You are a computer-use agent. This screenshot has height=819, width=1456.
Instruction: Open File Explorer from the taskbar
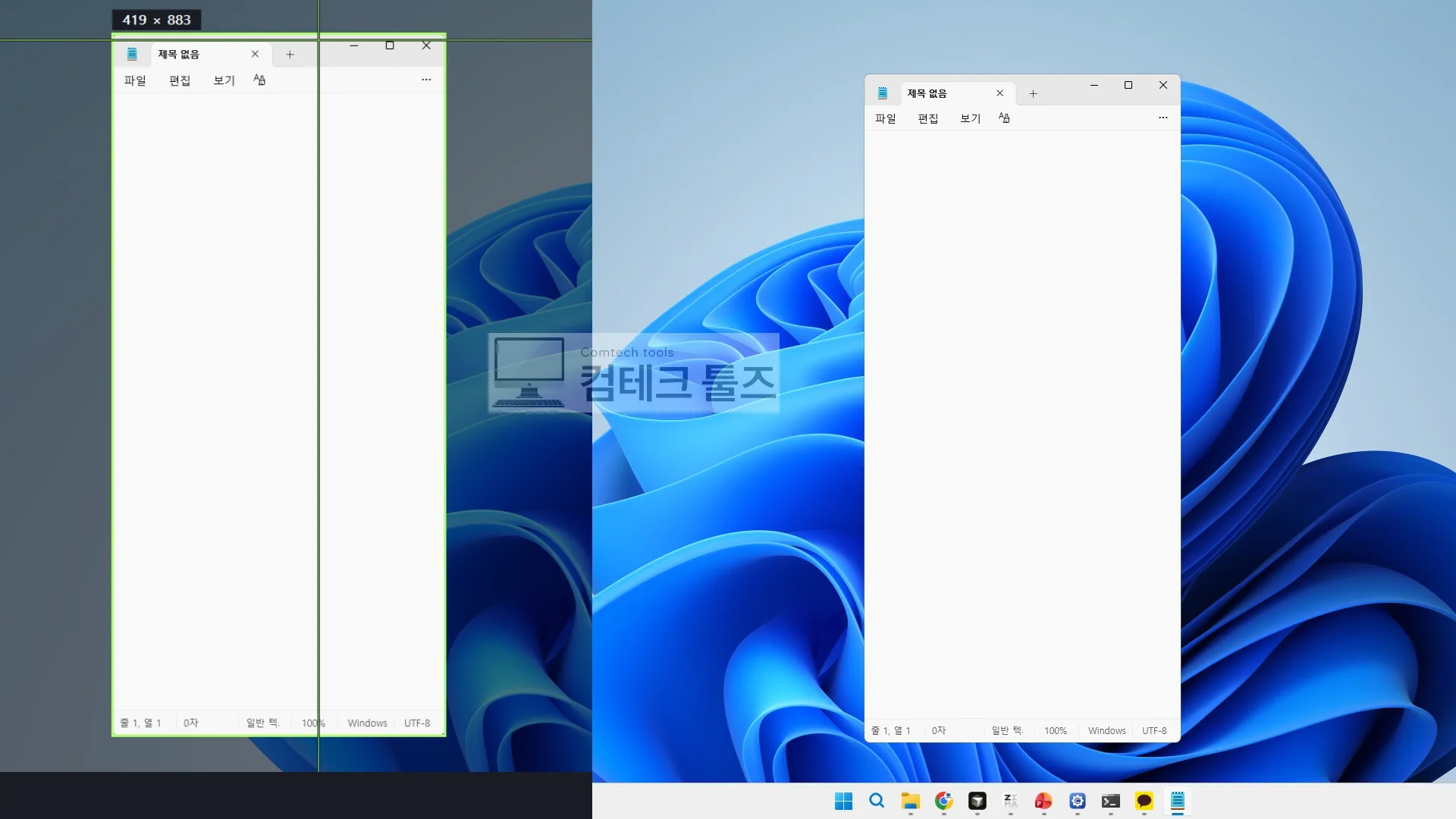(910, 801)
